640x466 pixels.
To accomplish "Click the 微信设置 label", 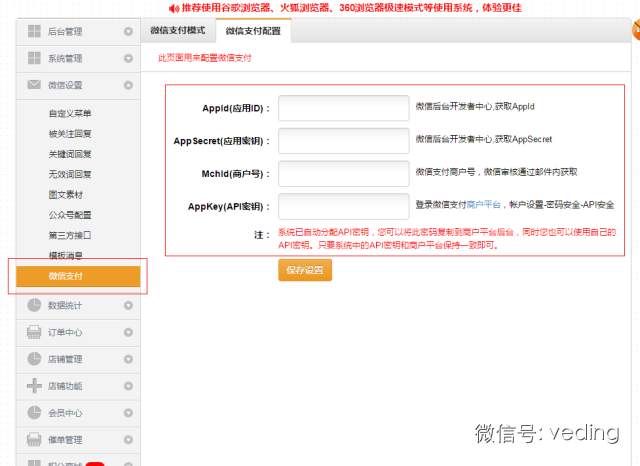I will point(65,85).
